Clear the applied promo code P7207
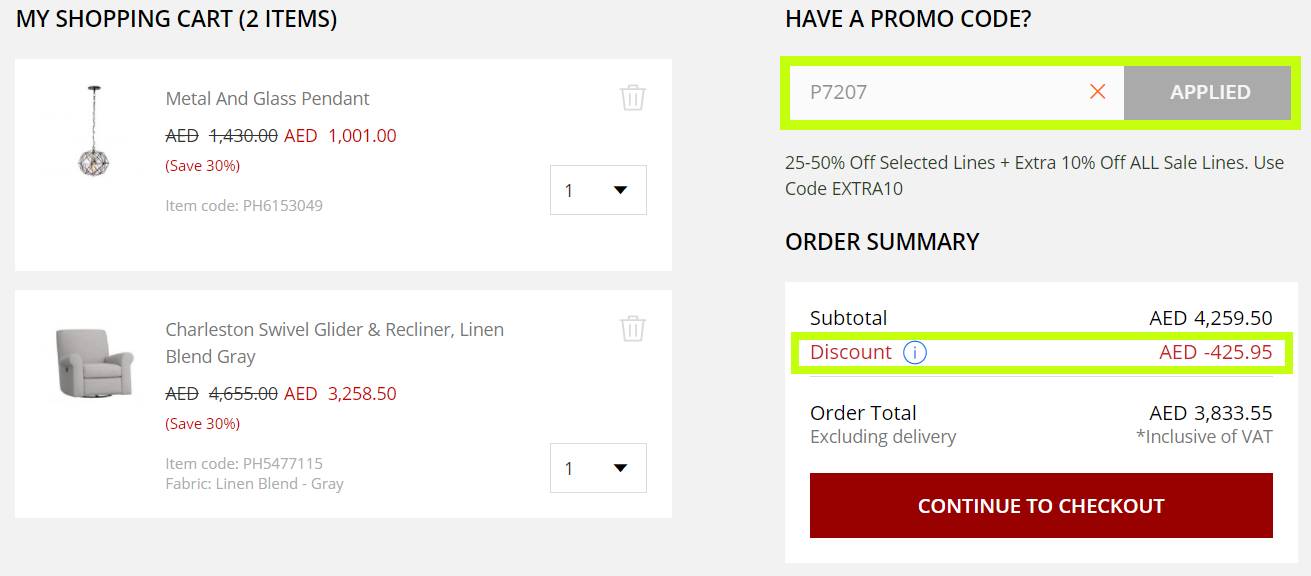 coord(1097,92)
